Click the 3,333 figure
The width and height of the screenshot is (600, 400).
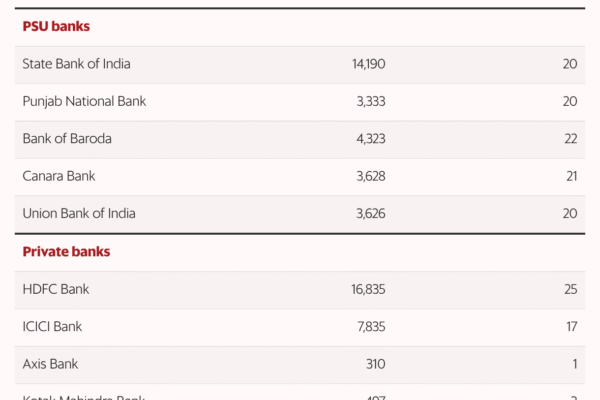point(370,101)
